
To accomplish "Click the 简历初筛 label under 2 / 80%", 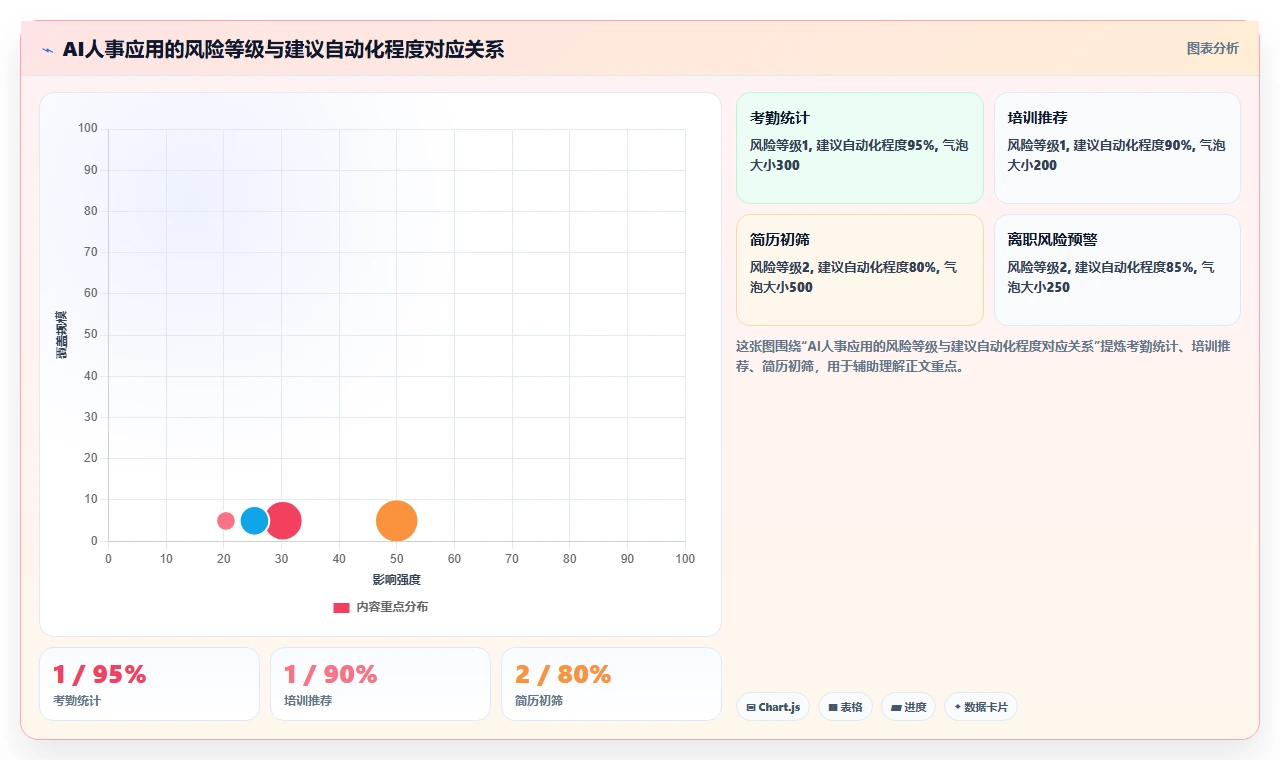I will click(x=539, y=701).
